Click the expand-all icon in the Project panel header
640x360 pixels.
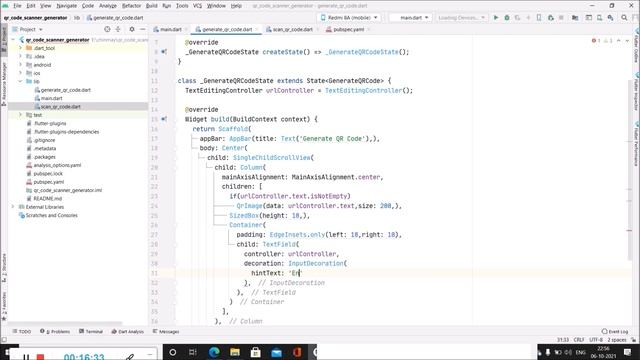click(118, 29)
